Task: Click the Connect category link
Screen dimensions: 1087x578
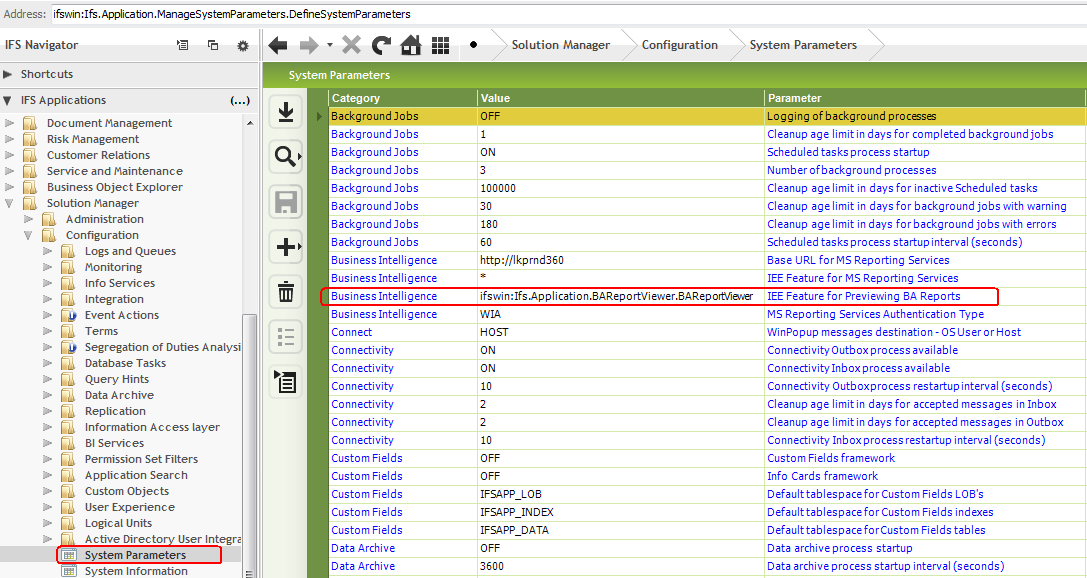Action: pos(351,332)
